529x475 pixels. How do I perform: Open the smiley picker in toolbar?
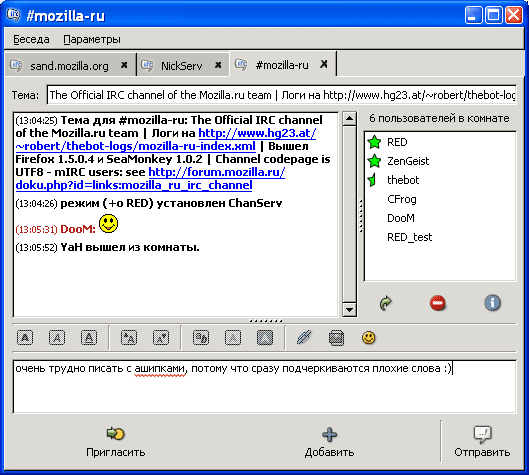click(x=368, y=338)
